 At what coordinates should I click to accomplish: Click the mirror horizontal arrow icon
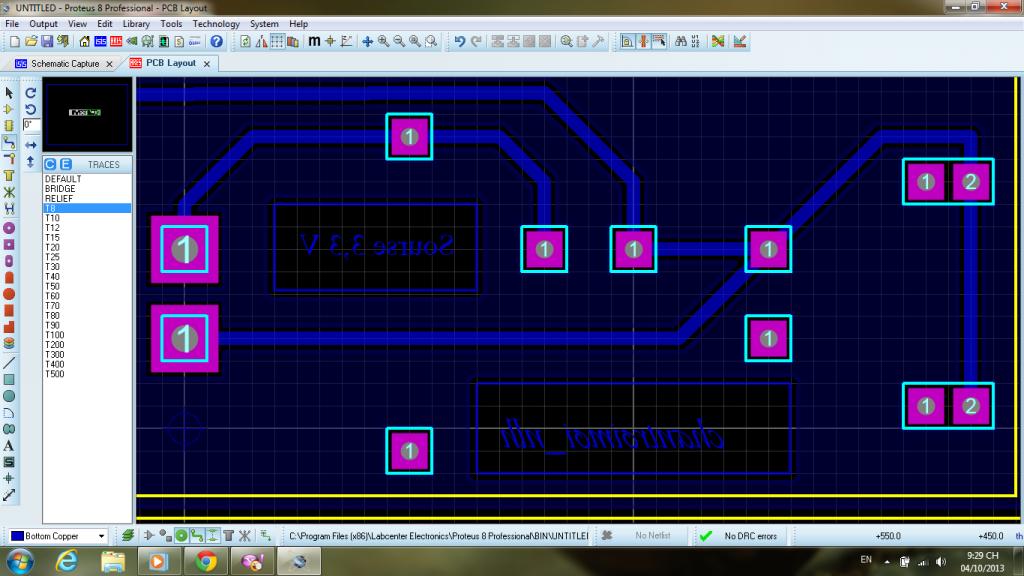coord(30,145)
